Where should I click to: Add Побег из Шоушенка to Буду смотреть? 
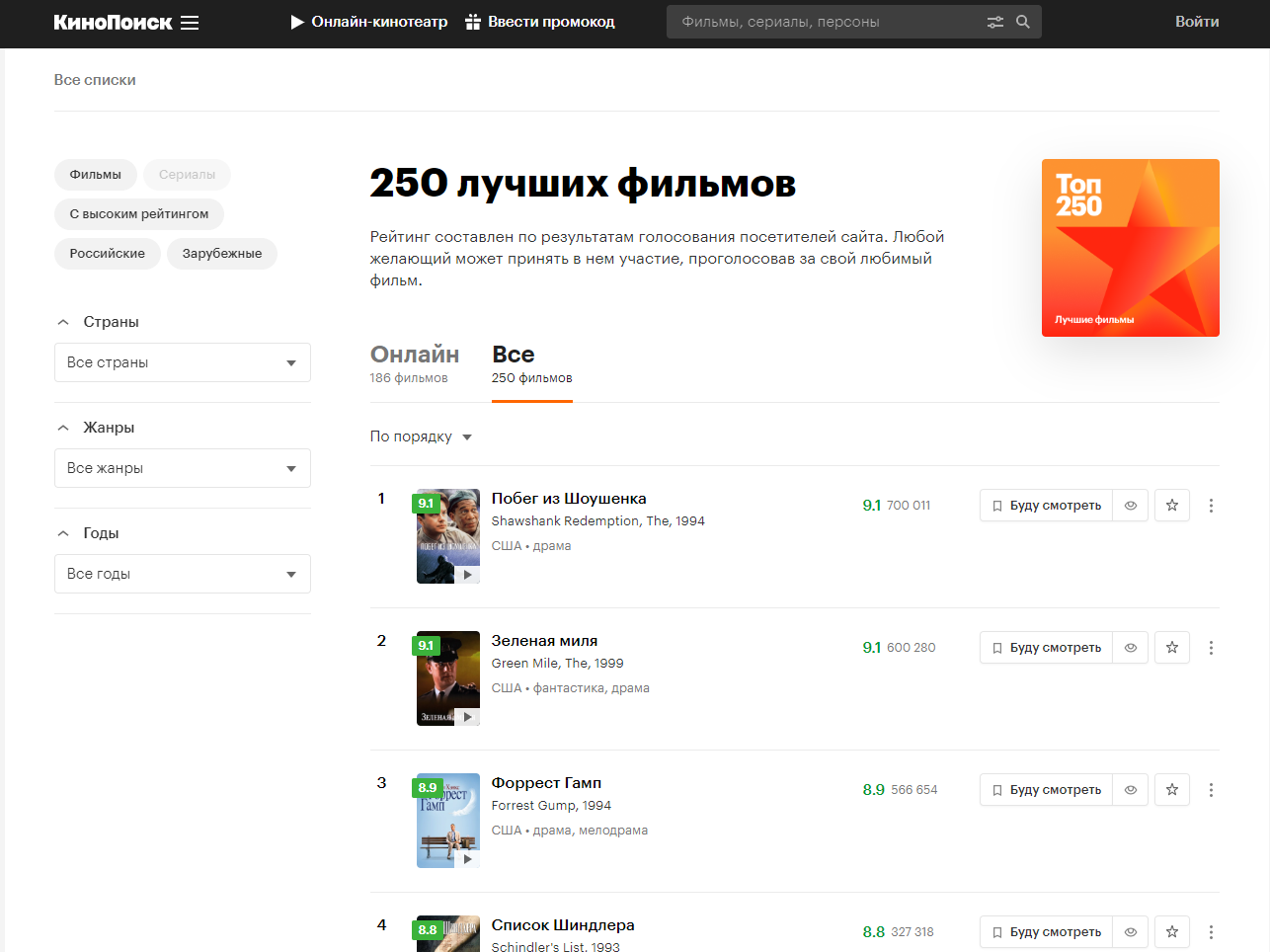click(1046, 506)
